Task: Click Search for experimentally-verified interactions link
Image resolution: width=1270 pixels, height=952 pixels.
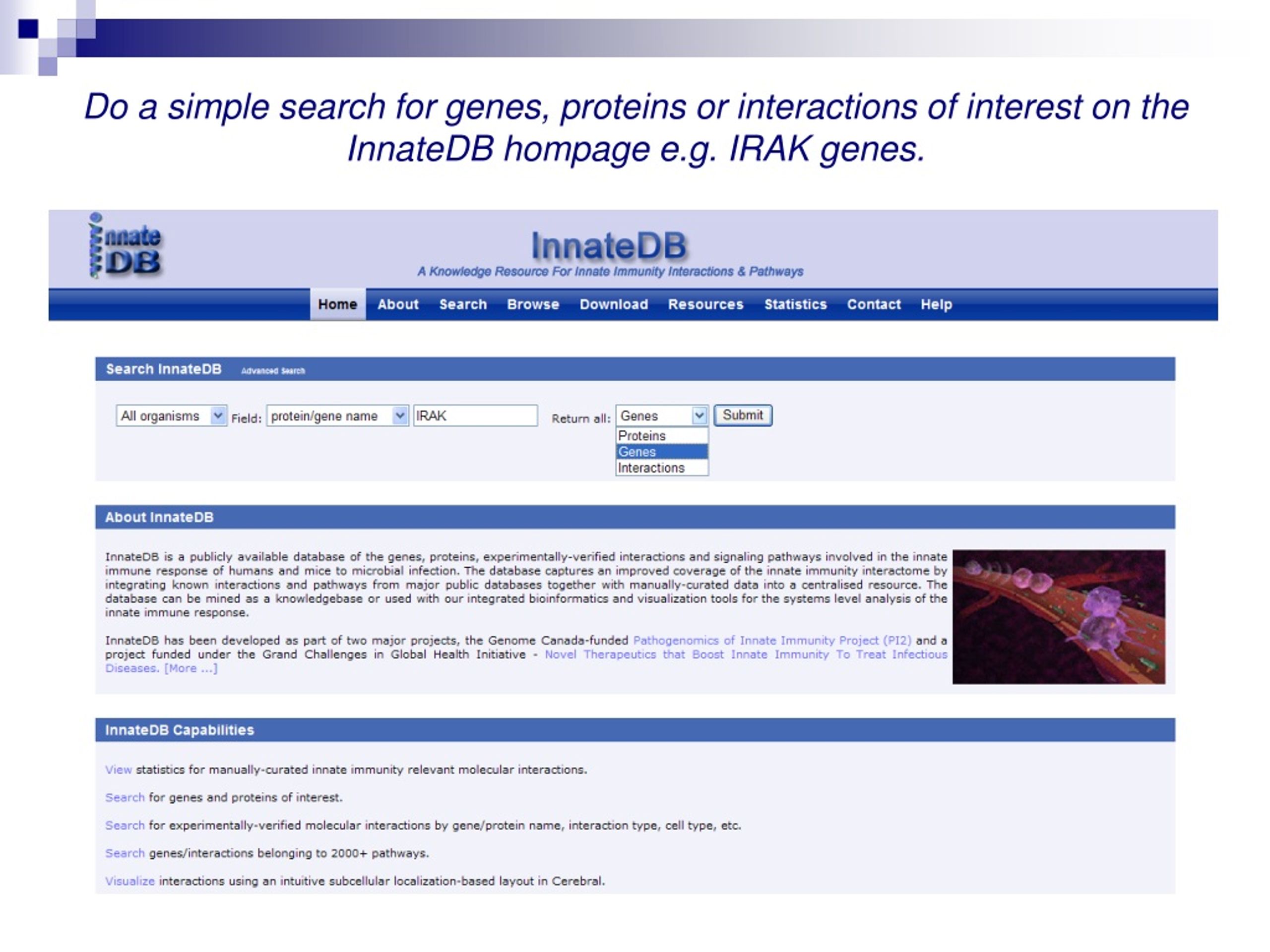Action: [125, 825]
